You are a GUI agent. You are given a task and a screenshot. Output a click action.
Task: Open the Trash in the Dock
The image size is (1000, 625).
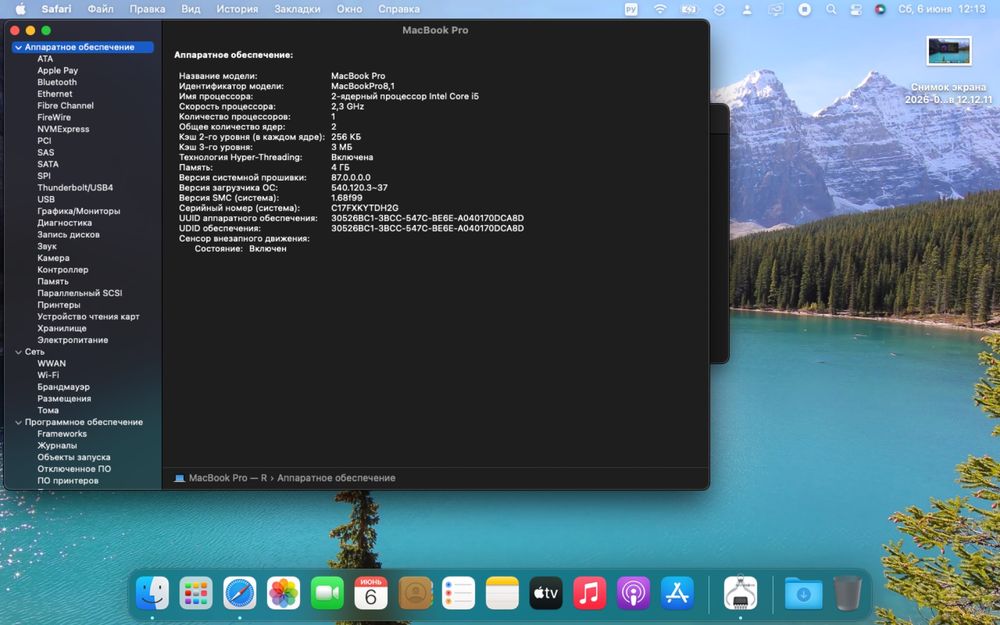pyautogui.click(x=847, y=593)
